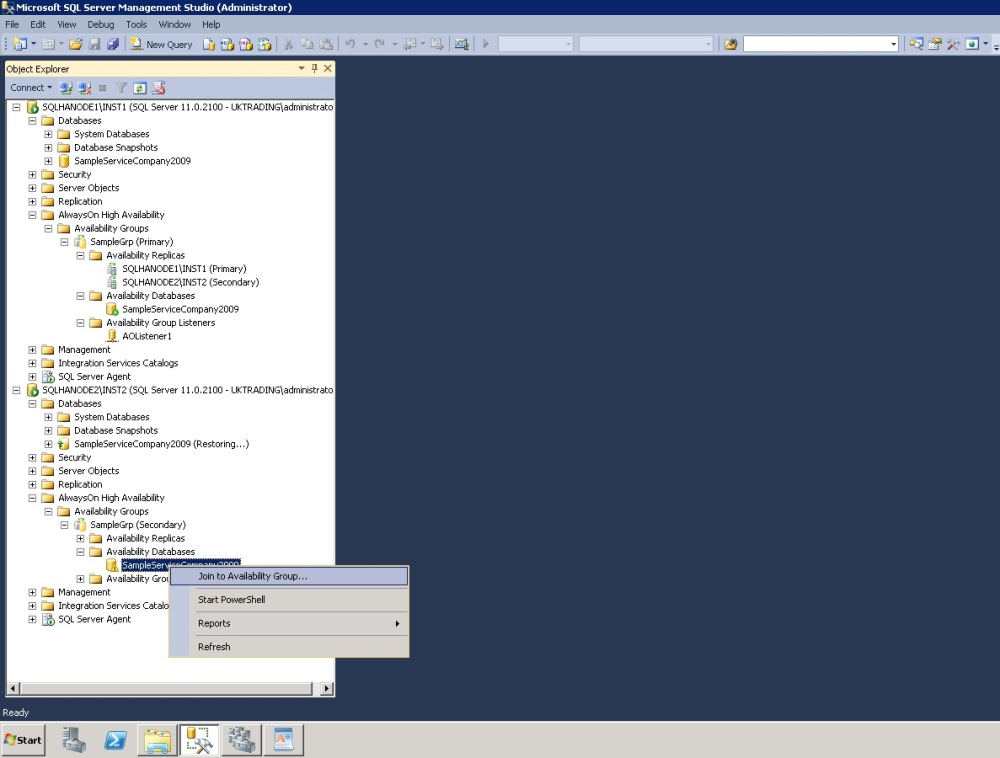Choose Start PowerShell from context menu

tap(289, 600)
